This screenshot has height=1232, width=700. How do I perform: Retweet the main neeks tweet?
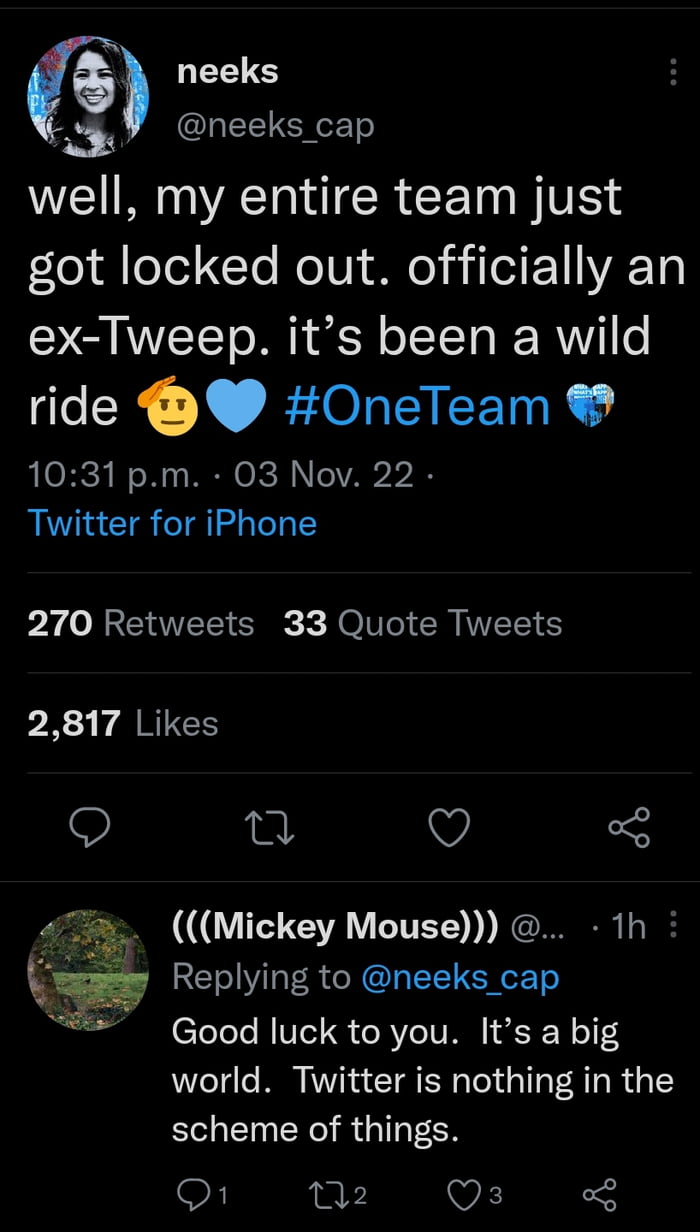point(269,827)
